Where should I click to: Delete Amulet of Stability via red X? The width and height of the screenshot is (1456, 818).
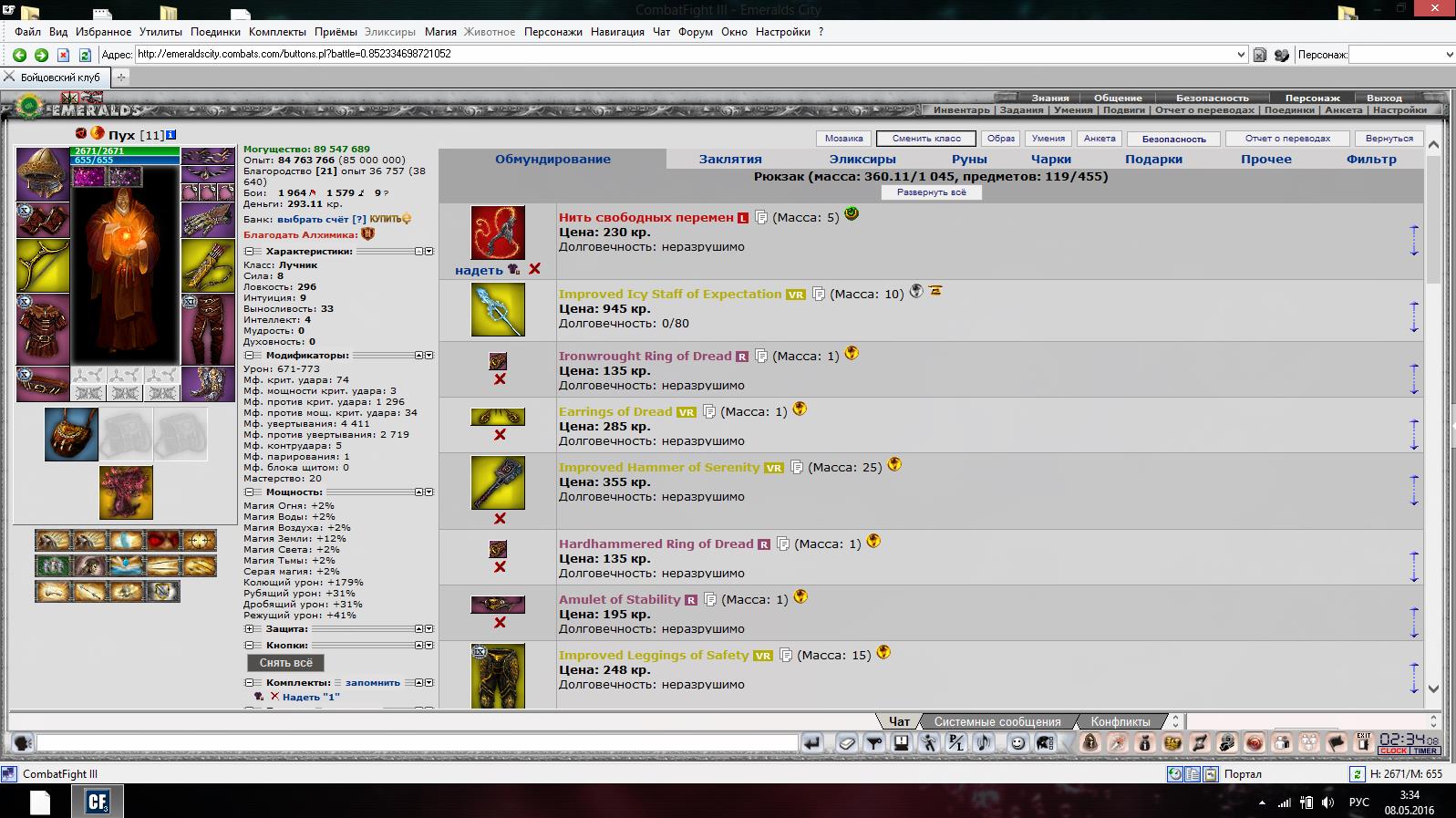(x=500, y=623)
